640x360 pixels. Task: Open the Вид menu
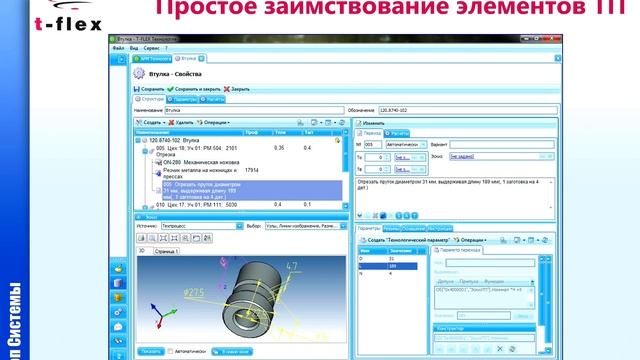pos(134,48)
